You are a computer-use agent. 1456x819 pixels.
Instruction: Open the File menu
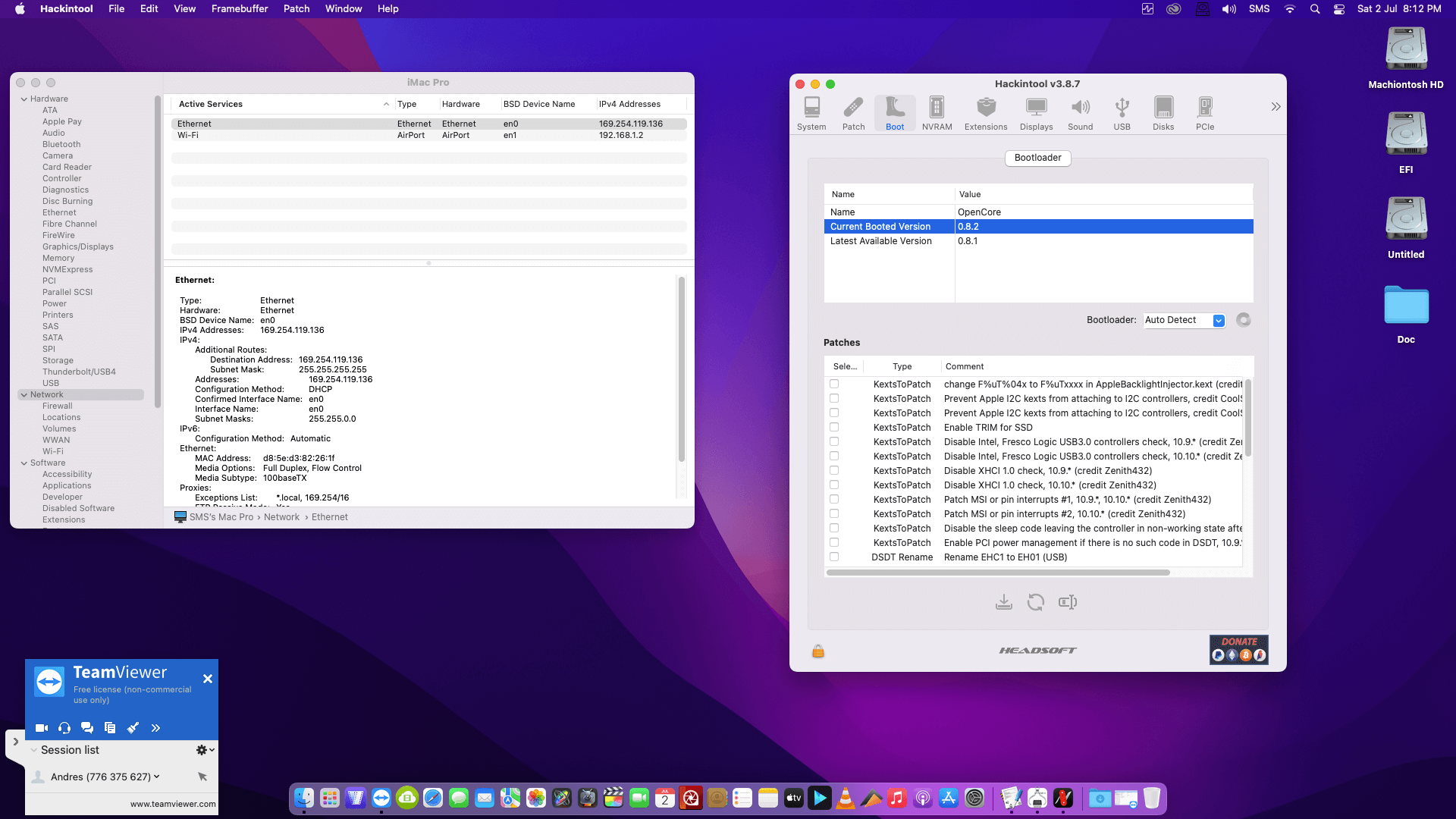[x=117, y=9]
